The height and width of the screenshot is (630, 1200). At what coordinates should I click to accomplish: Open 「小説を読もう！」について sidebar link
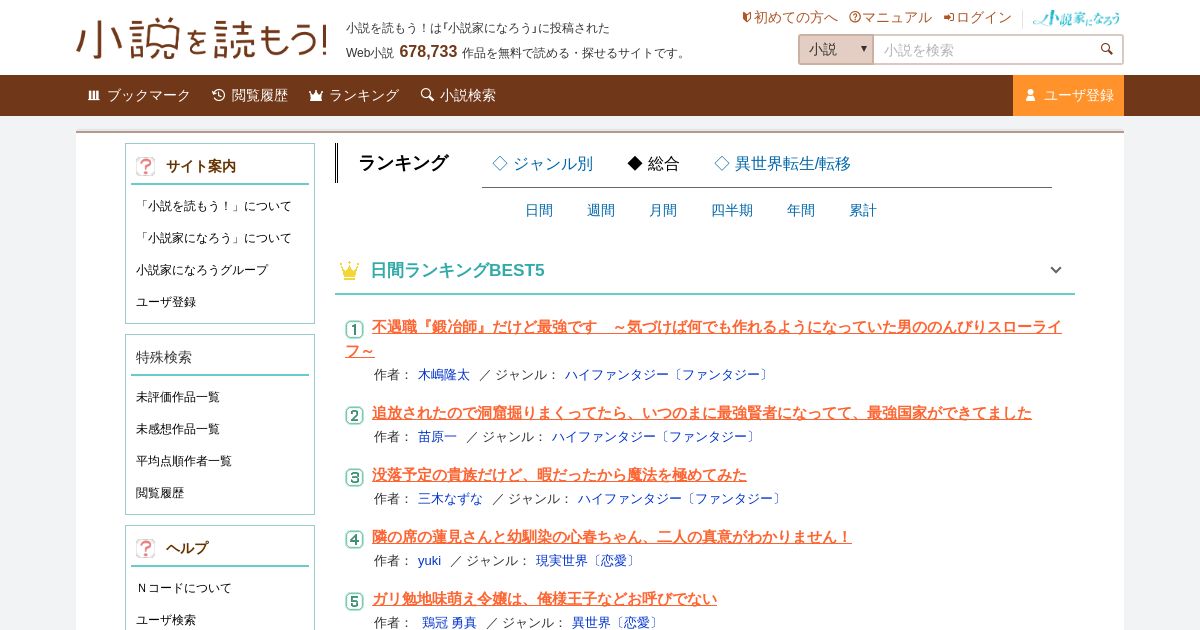pyautogui.click(x=214, y=206)
